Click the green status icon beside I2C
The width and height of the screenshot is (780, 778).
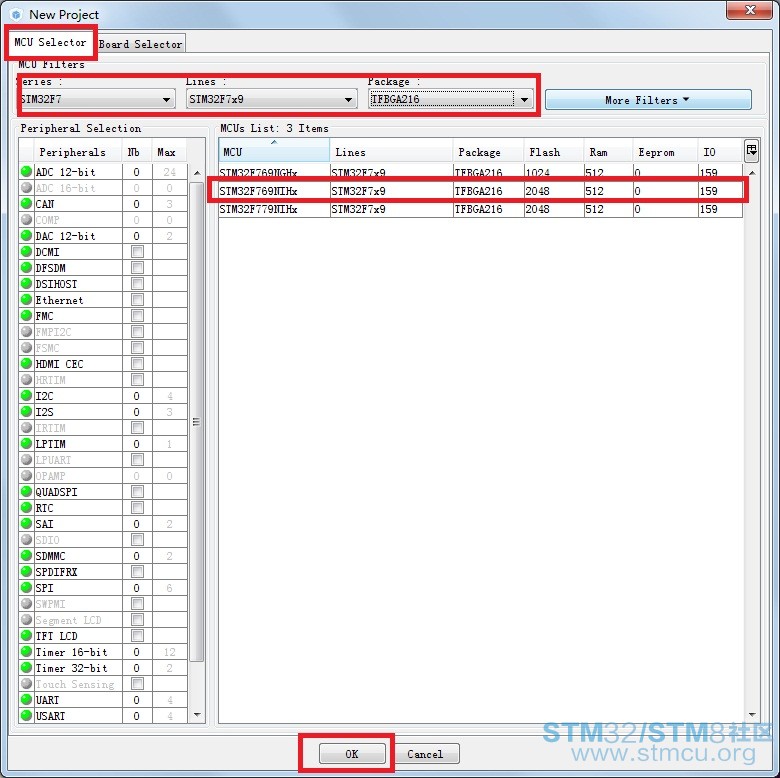coord(26,395)
